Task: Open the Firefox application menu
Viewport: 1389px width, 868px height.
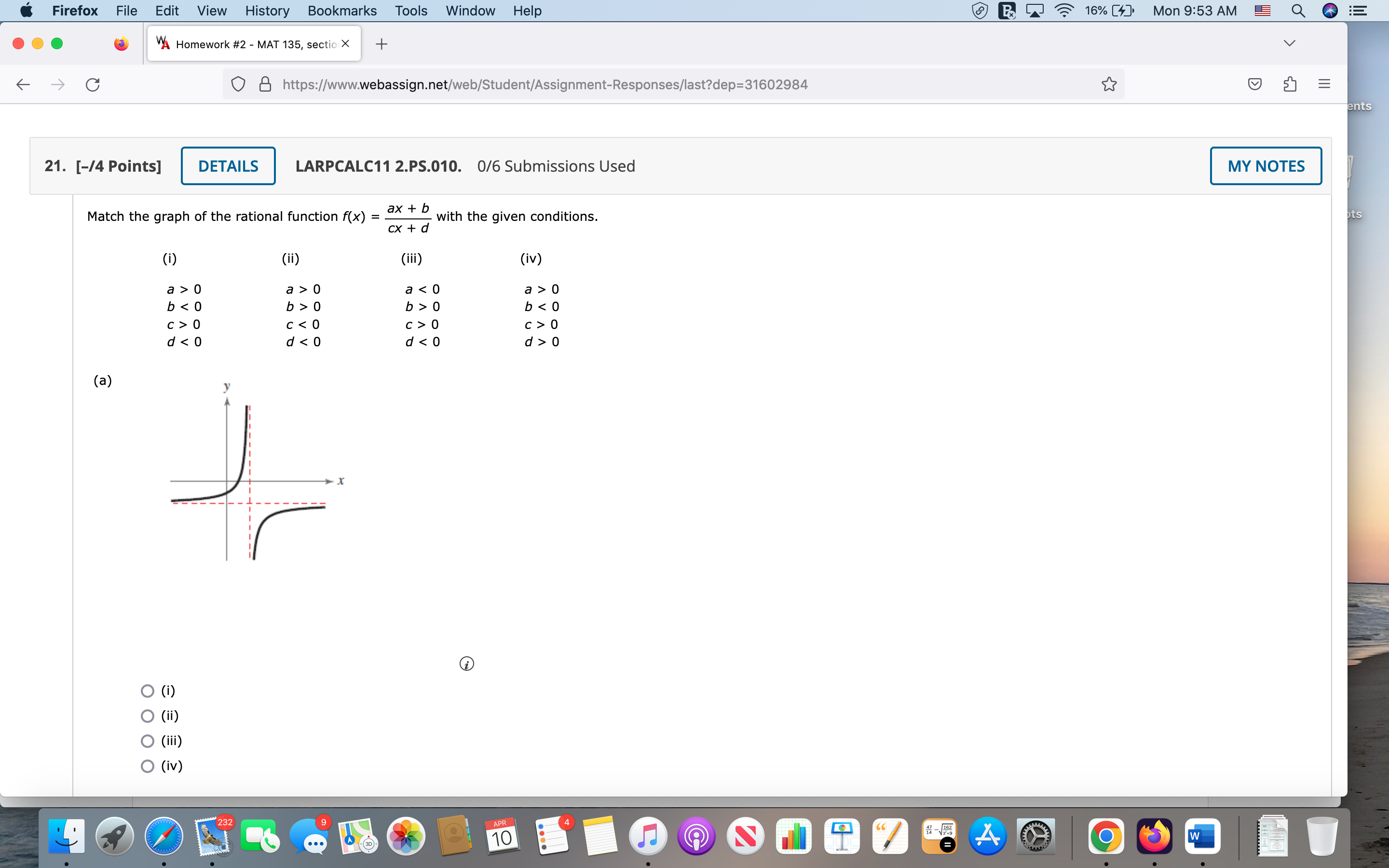Action: click(1325, 84)
